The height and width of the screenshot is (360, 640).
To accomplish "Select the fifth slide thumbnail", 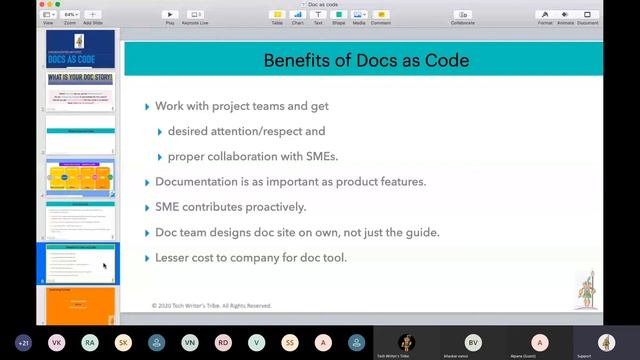I will tap(80, 221).
